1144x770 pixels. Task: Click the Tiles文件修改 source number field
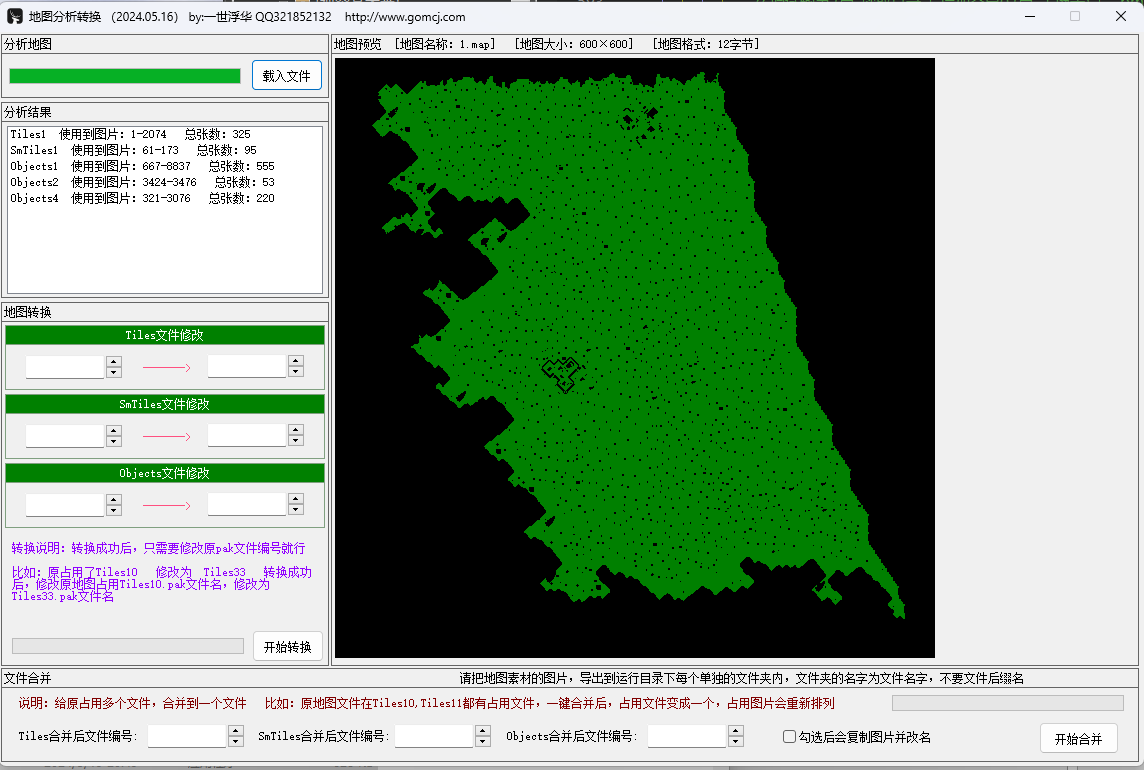[x=65, y=366]
